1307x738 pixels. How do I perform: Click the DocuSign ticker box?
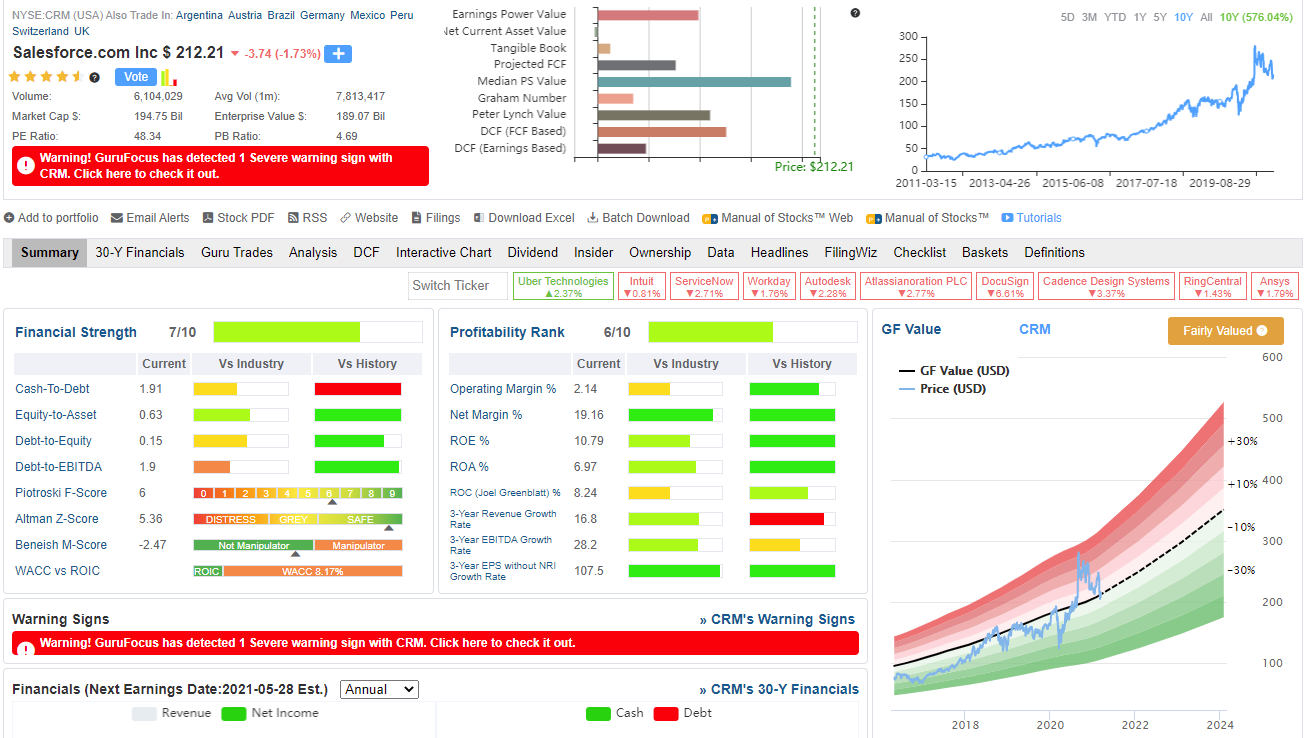(1004, 287)
